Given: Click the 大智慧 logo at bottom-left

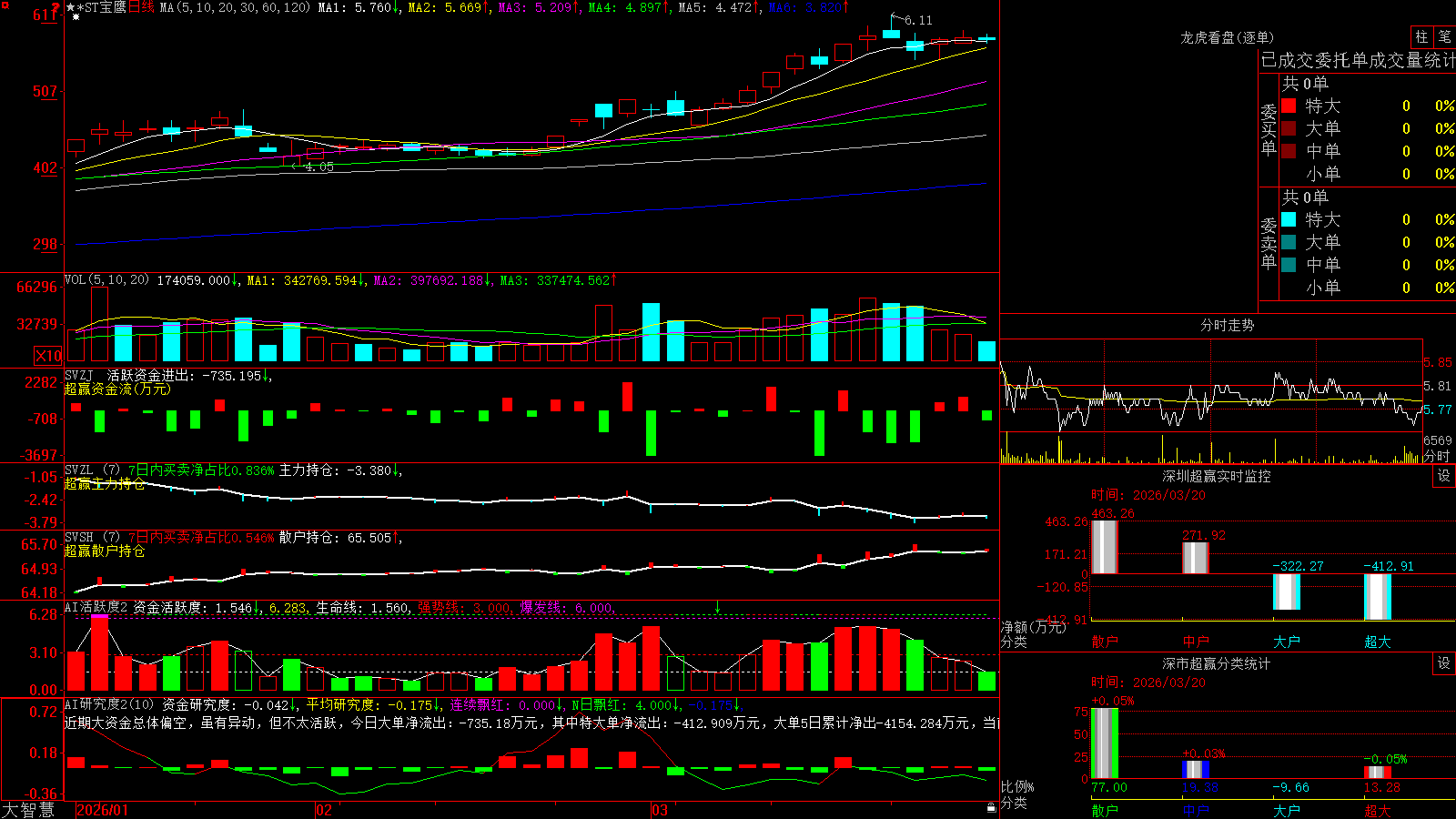Looking at the screenshot, I should pyautogui.click(x=28, y=810).
